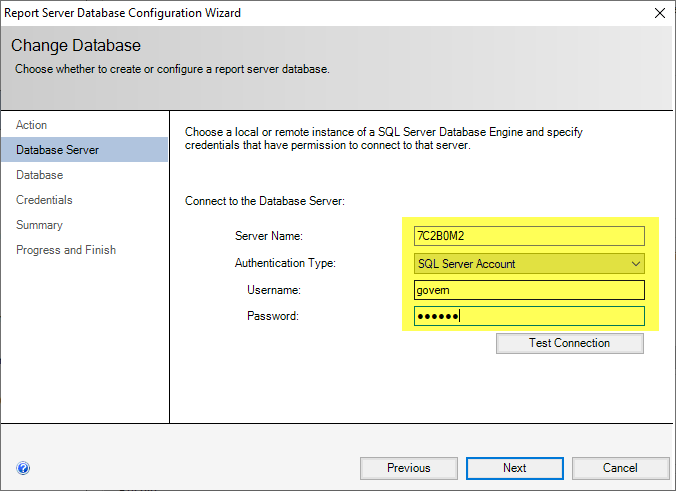Focus the Username input field
This screenshot has height=491, width=676.
(x=529, y=290)
